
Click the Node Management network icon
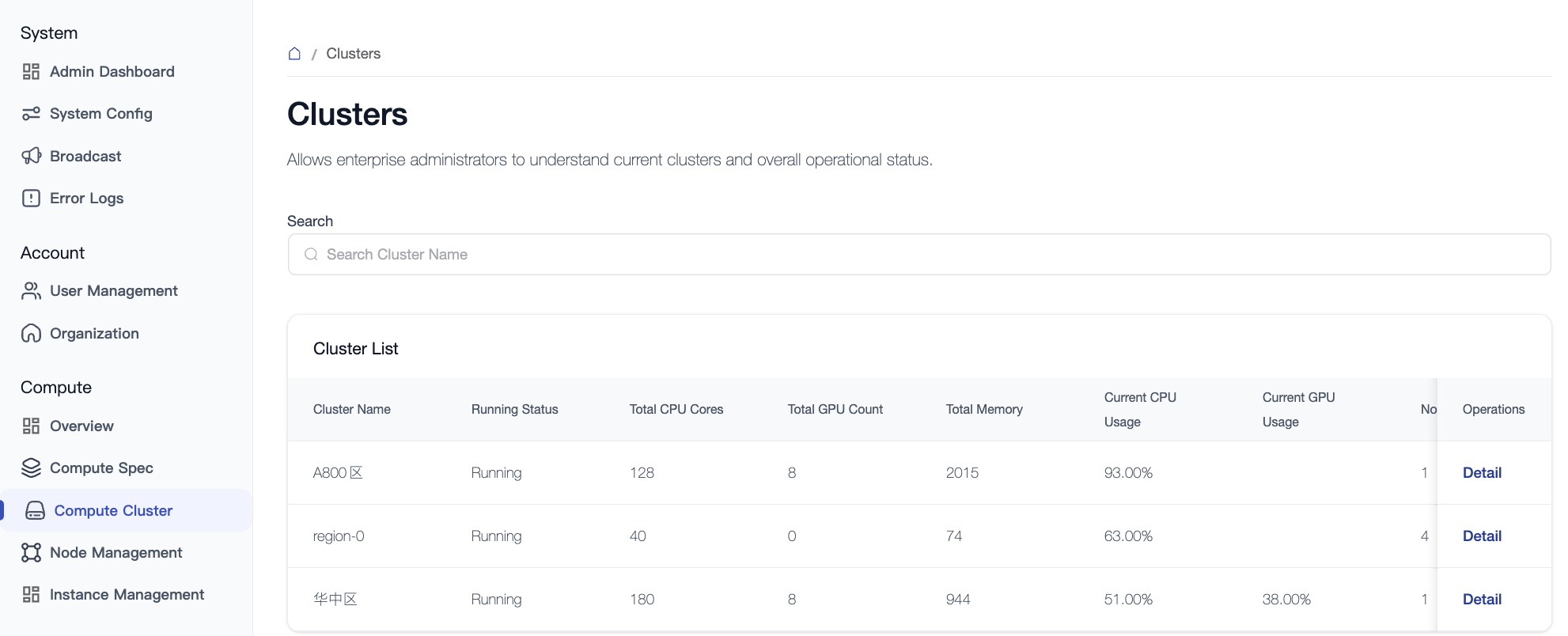tap(31, 553)
